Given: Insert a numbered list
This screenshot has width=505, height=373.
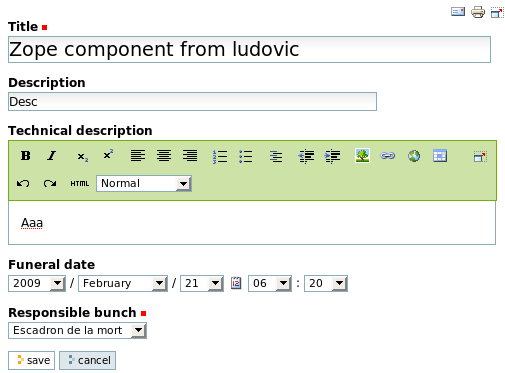Looking at the screenshot, I should 220,156.
